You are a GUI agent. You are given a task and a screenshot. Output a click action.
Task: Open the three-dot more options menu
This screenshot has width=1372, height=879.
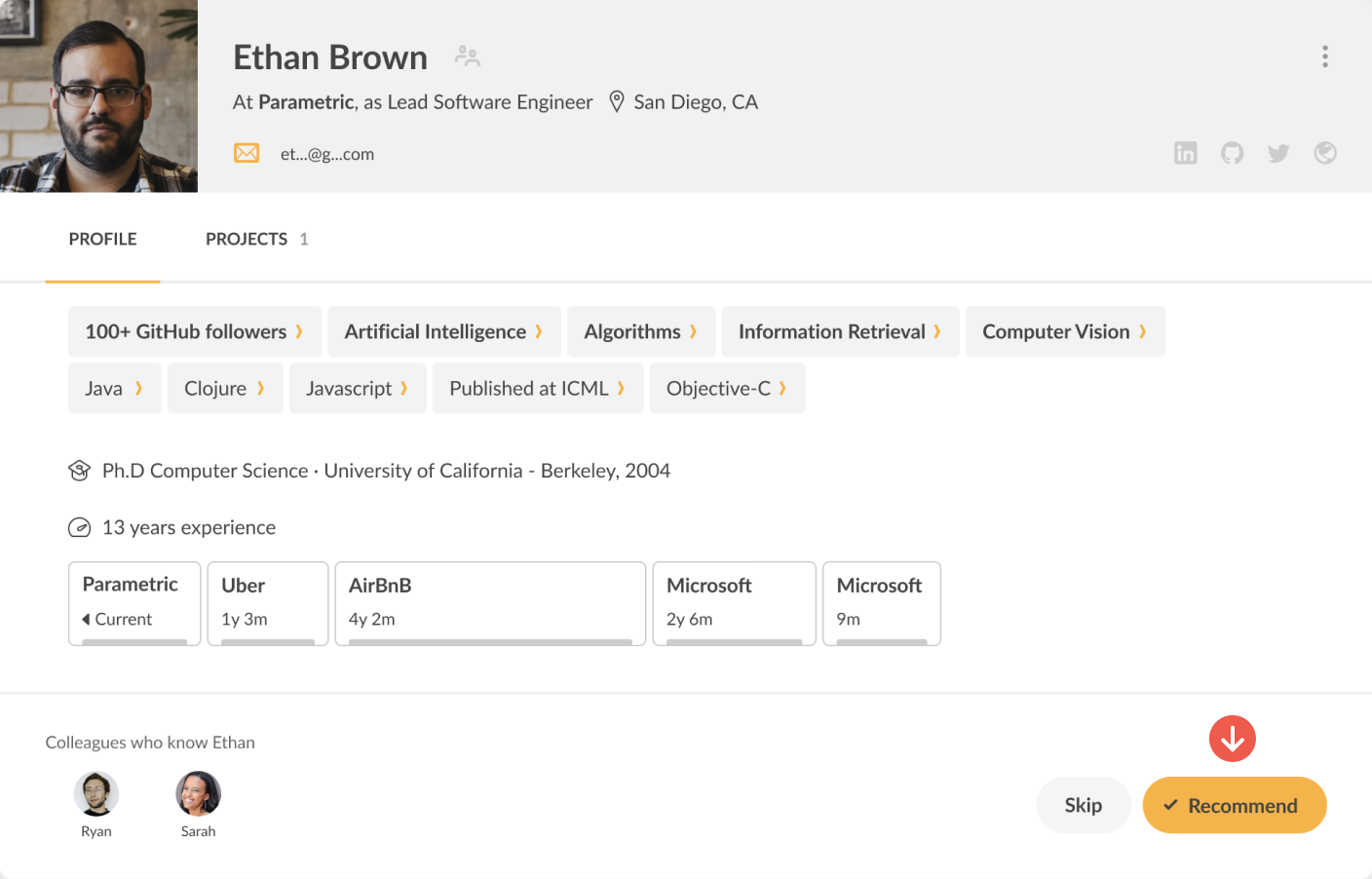1325,57
